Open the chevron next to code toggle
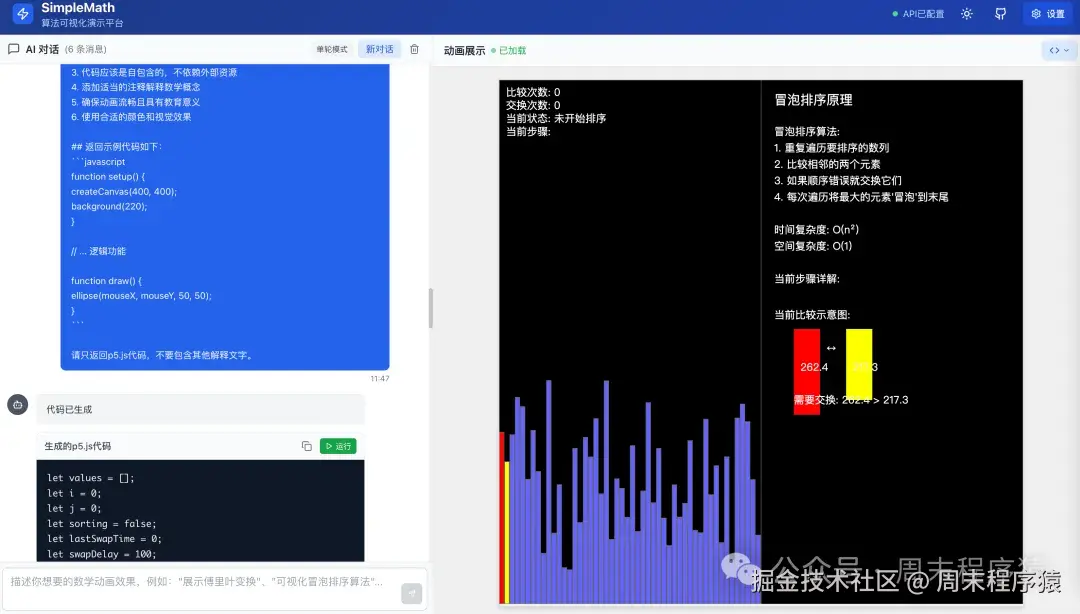Screen dimensions: 1080x614 pos(1068,48)
